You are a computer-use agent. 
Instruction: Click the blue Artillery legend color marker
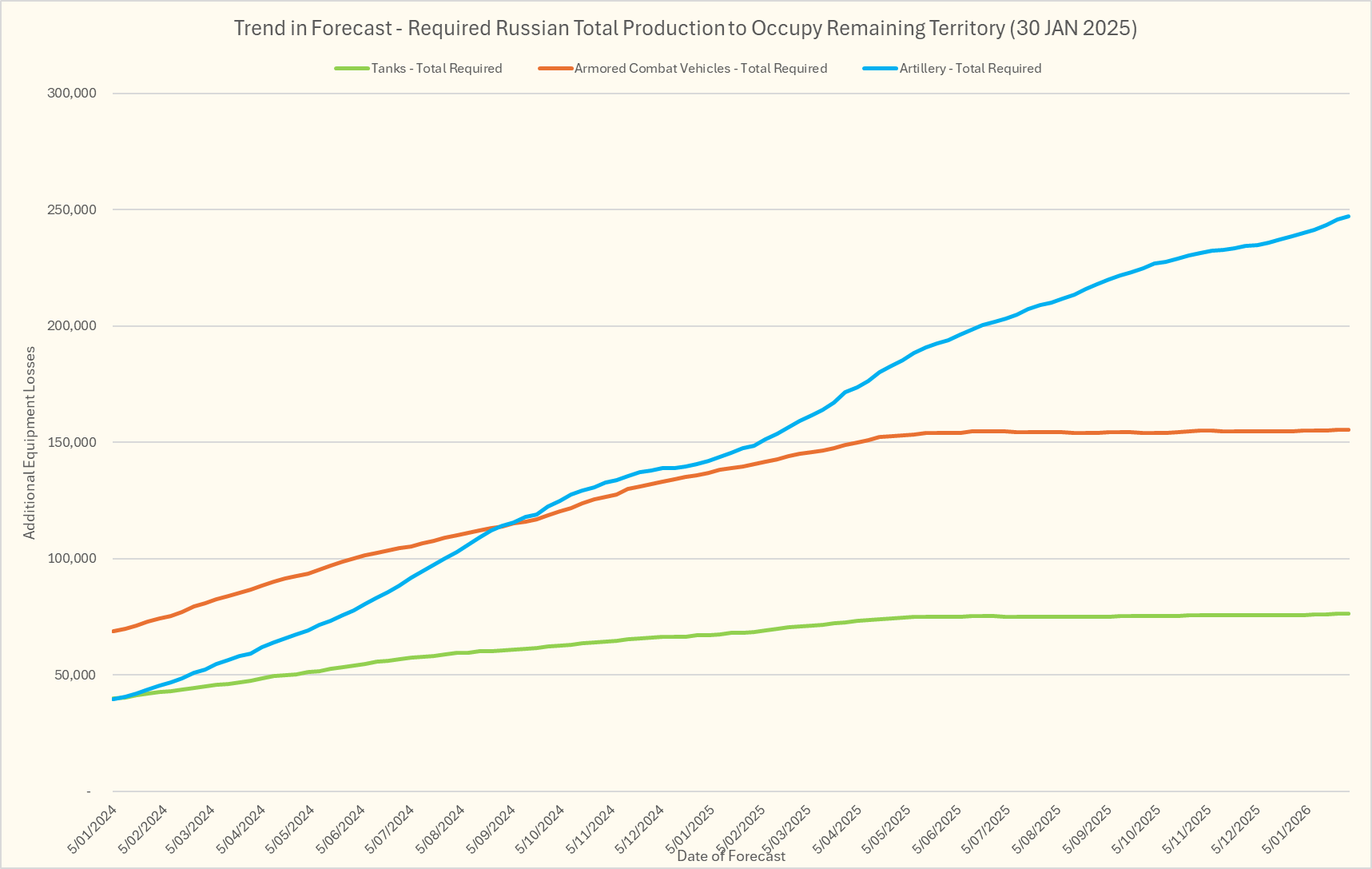[880, 69]
